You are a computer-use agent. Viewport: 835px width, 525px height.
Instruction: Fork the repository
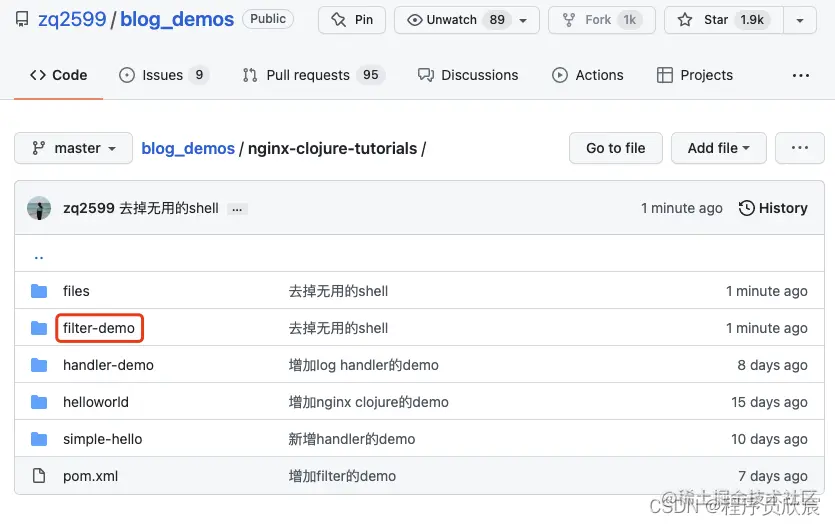tap(602, 20)
